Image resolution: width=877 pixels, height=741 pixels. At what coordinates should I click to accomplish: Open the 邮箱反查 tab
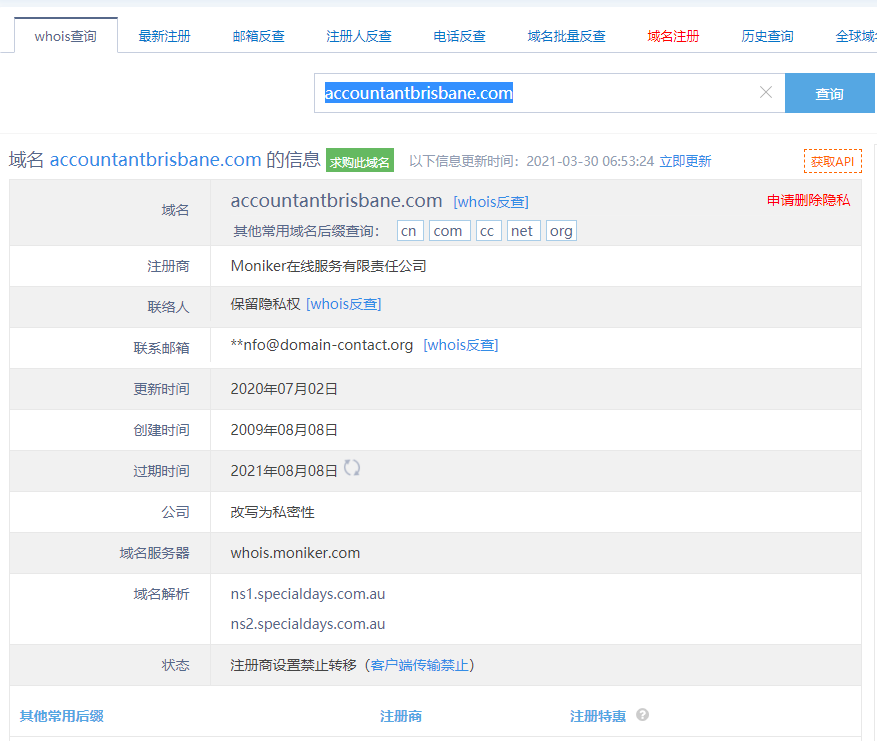(x=258, y=36)
